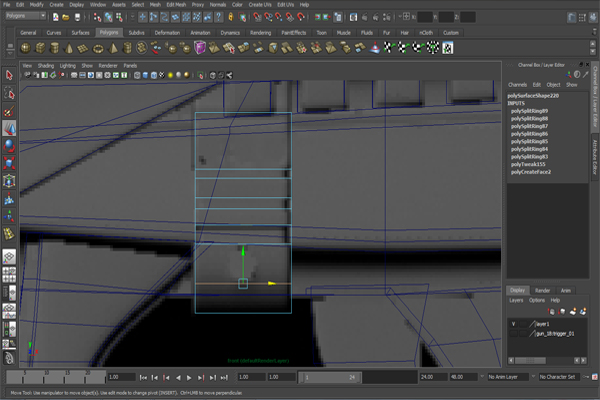This screenshot has width=600, height=400.
Task: Toggle the yellow light bulb lighting icon
Action: point(170,75)
